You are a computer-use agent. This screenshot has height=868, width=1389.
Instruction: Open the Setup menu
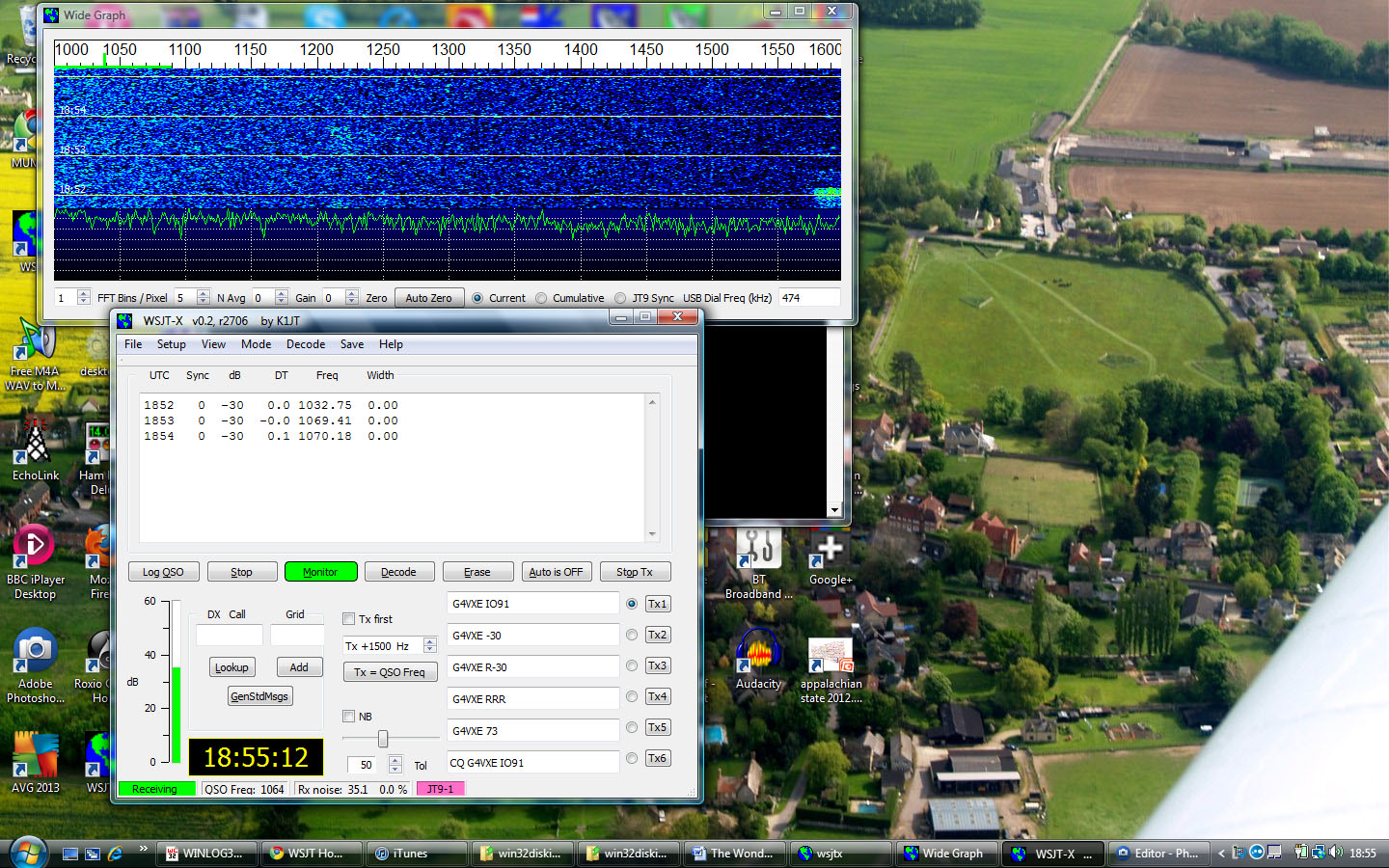pos(171,344)
